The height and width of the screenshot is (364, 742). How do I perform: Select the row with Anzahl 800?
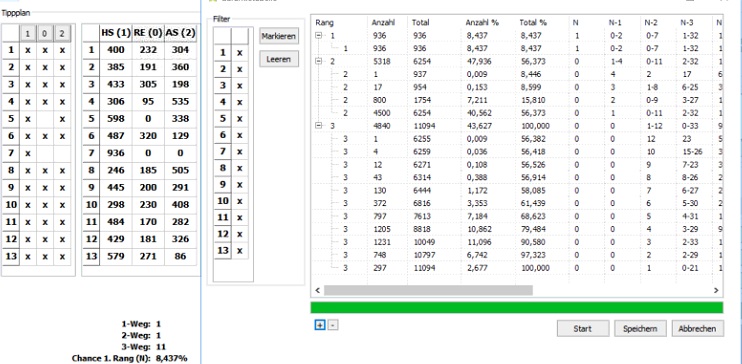pos(517,100)
